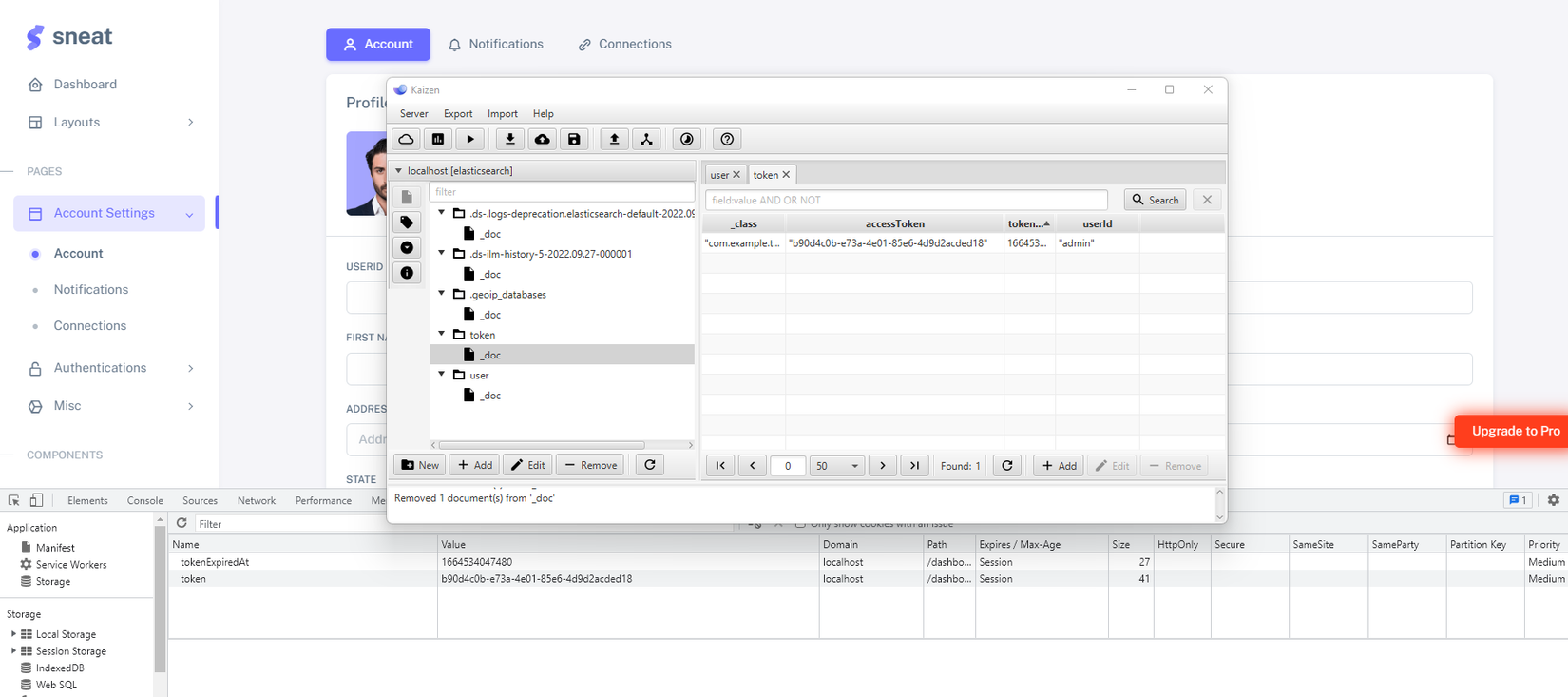Click the cloud upload icon in toolbar
This screenshot has width=1568, height=697.
pyautogui.click(x=542, y=140)
